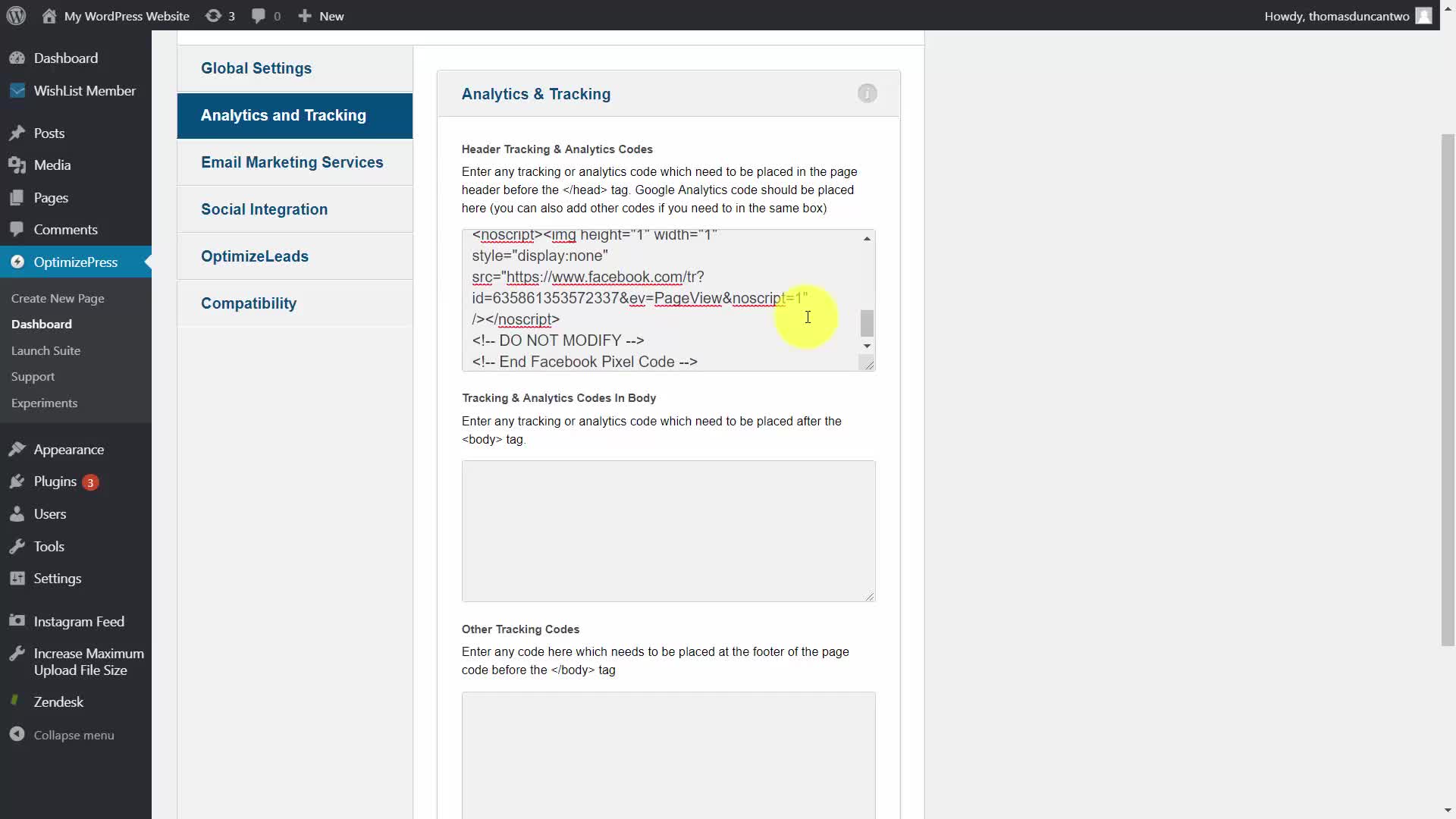Click the Tools wrench icon

17,546
